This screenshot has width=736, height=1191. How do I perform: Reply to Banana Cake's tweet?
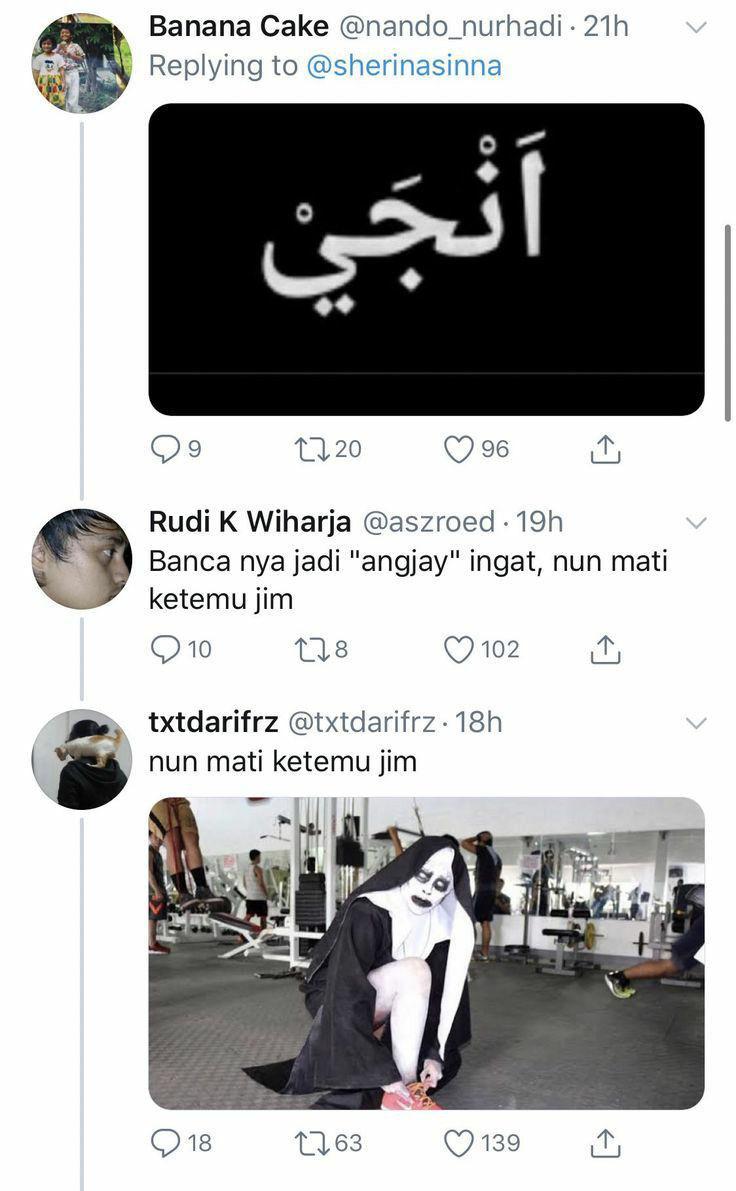pyautogui.click(x=165, y=449)
